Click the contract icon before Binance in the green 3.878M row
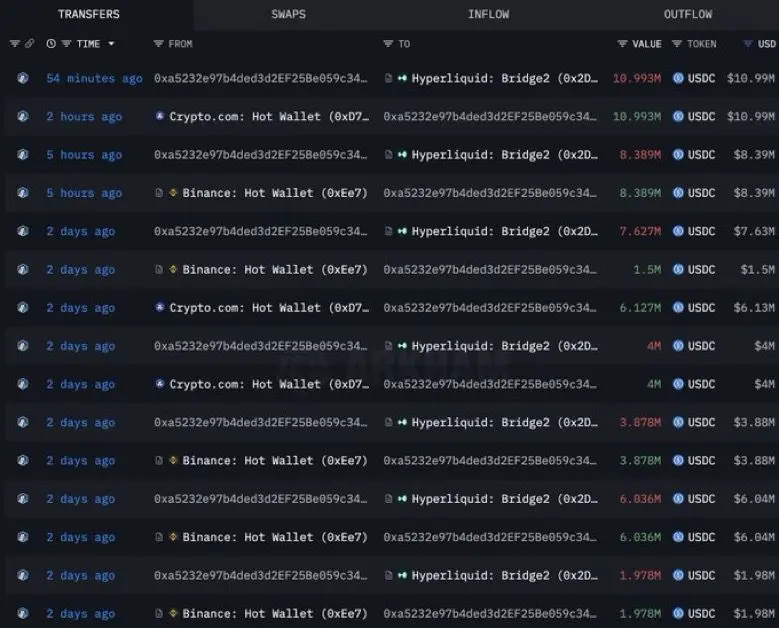The width and height of the screenshot is (779, 628). [159, 461]
